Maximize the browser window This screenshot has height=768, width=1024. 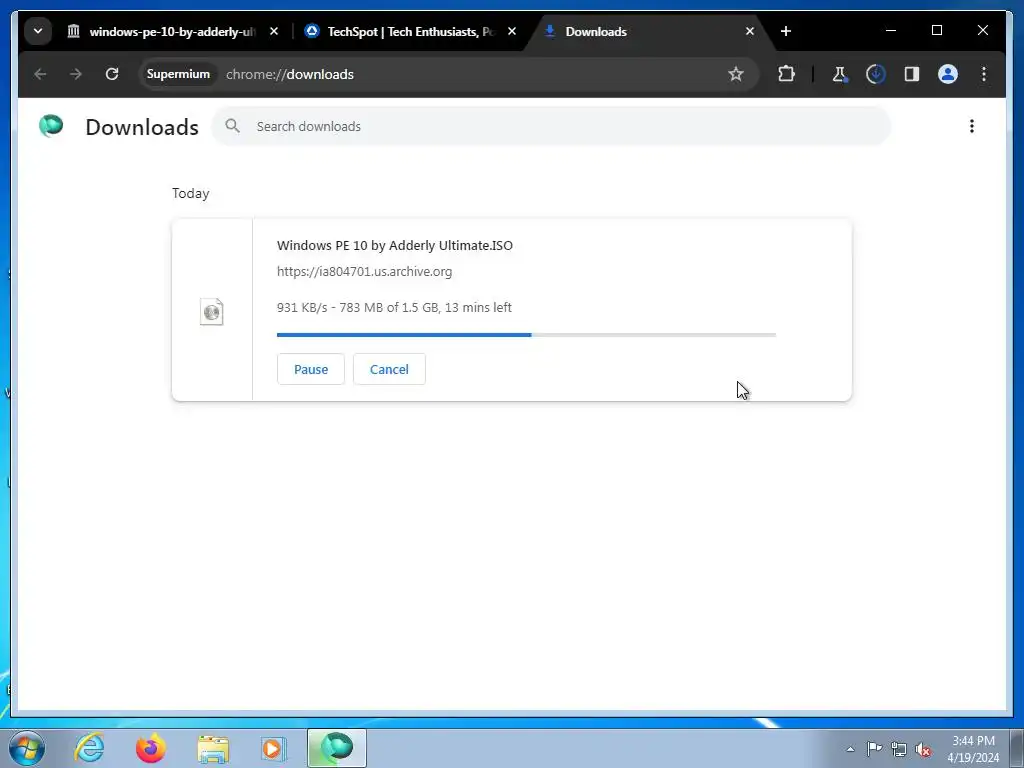click(936, 30)
